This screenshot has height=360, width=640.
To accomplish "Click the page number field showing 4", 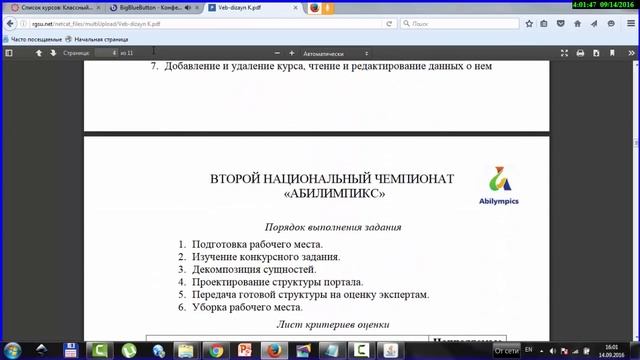I will [106, 53].
